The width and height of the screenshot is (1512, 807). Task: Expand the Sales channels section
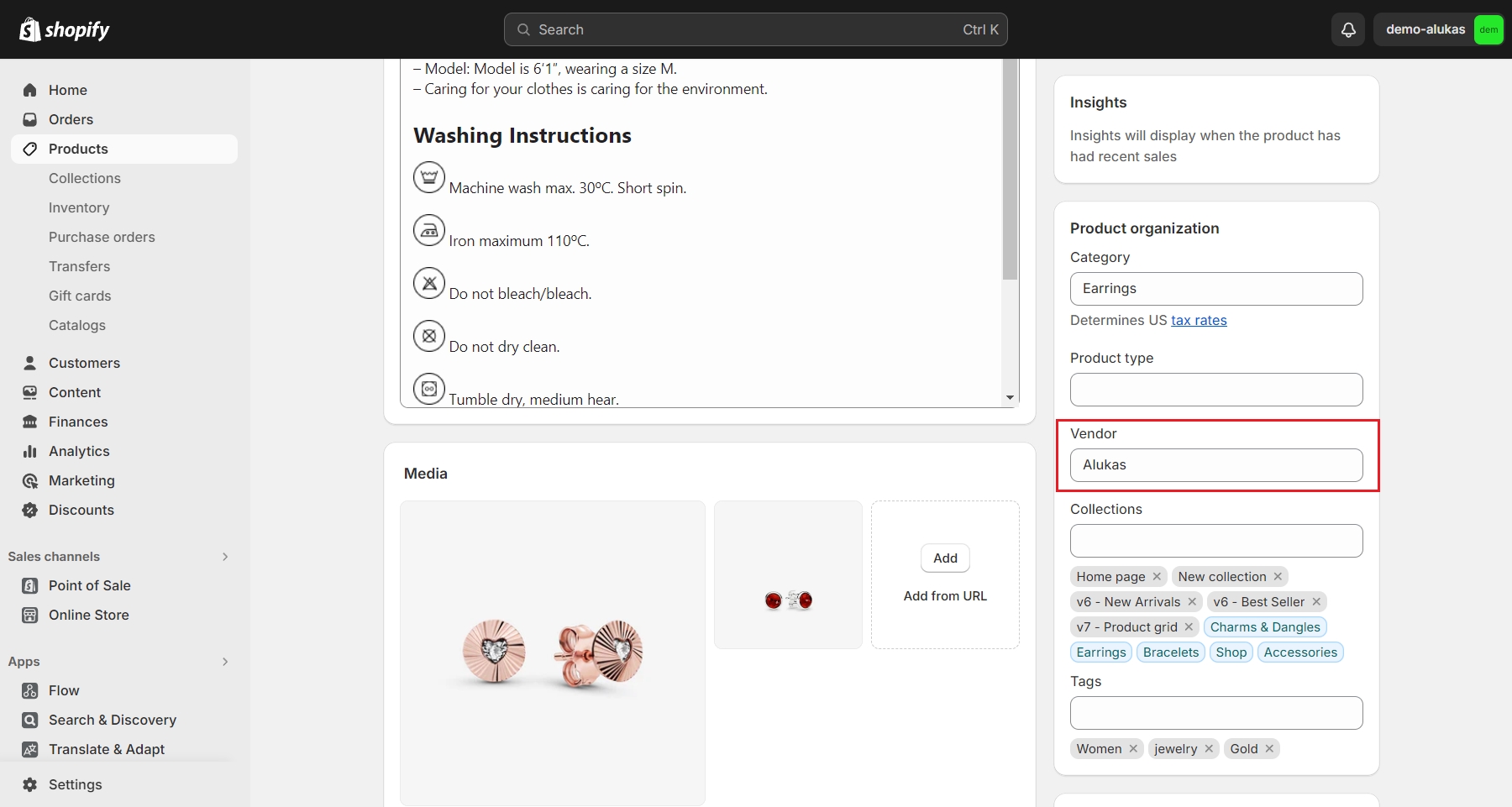coord(225,557)
